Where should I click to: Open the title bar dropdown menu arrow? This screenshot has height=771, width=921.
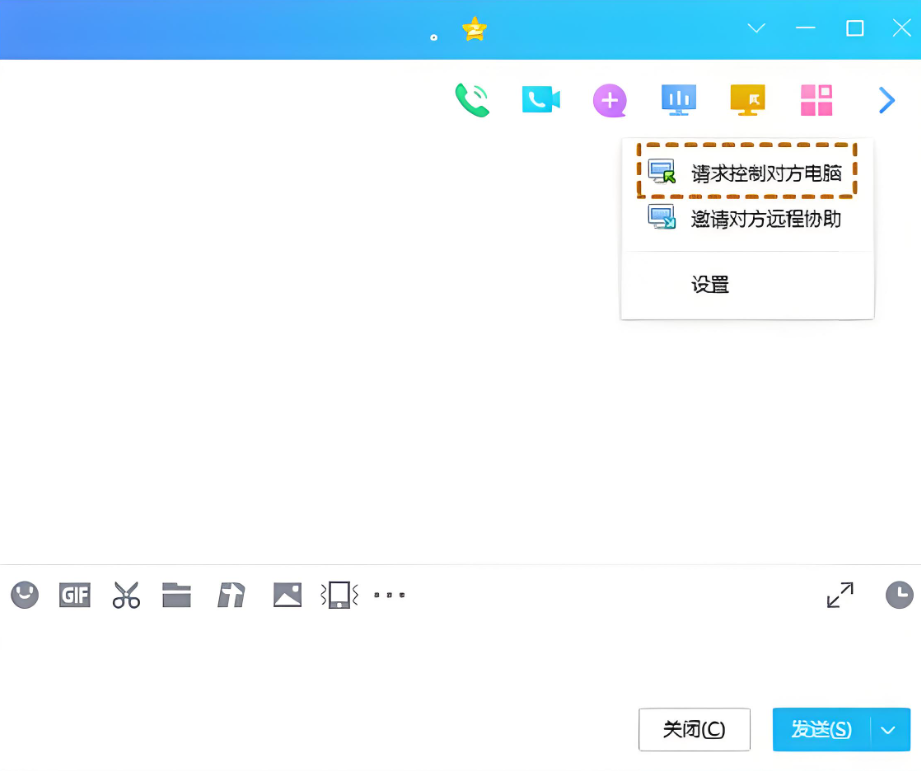(x=757, y=28)
